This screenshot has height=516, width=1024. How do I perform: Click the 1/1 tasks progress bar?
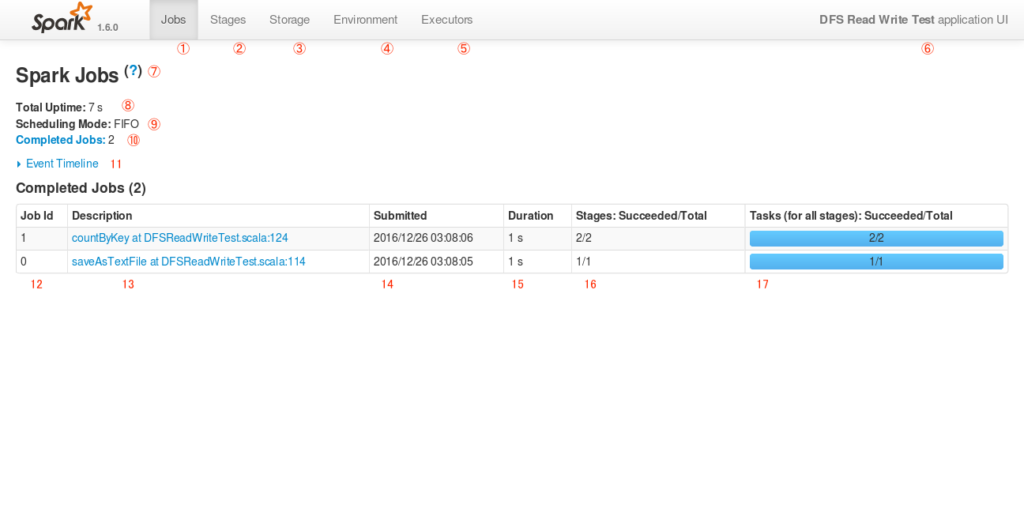pos(876,262)
